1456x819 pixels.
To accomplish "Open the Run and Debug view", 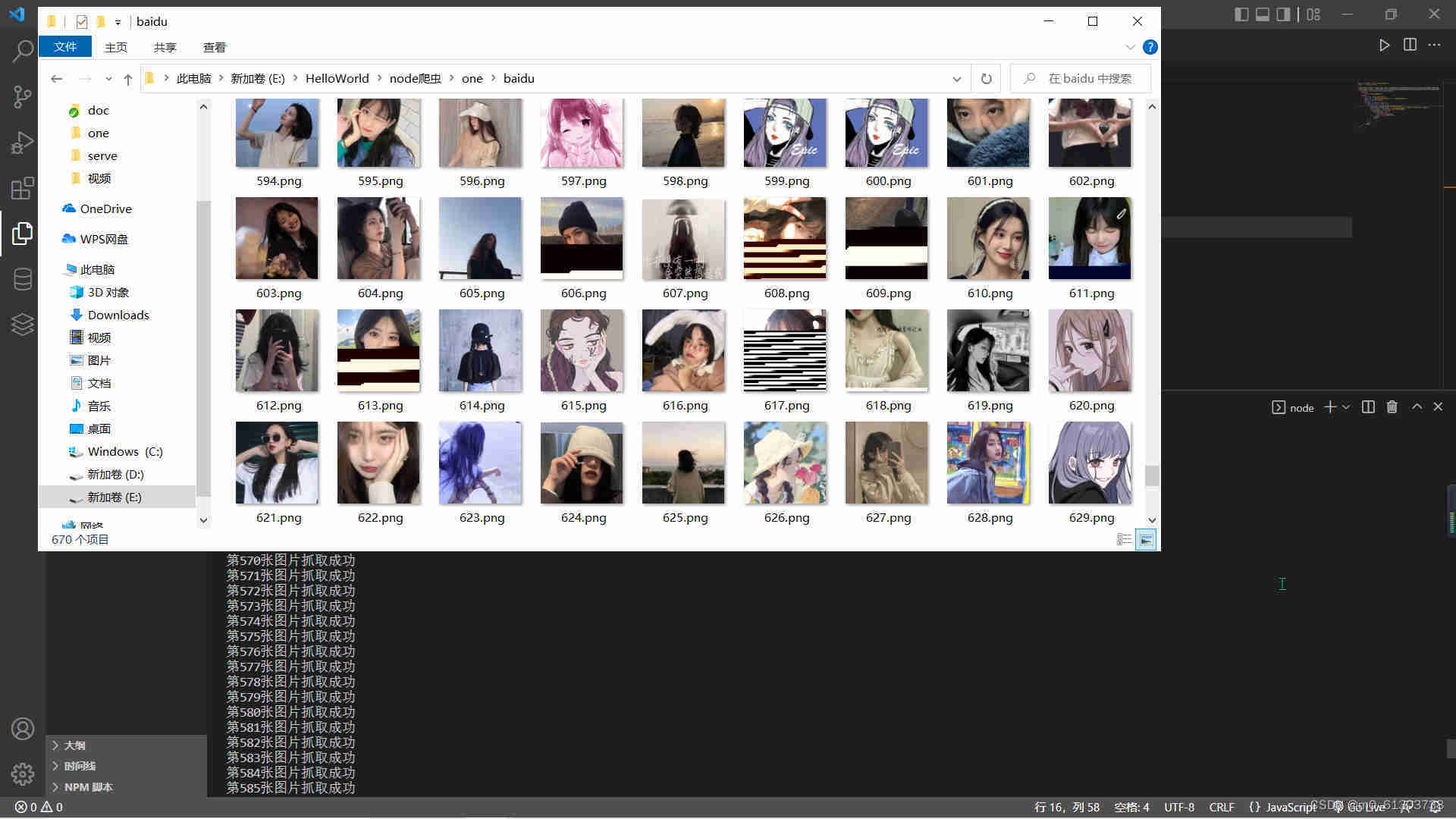I will point(23,143).
